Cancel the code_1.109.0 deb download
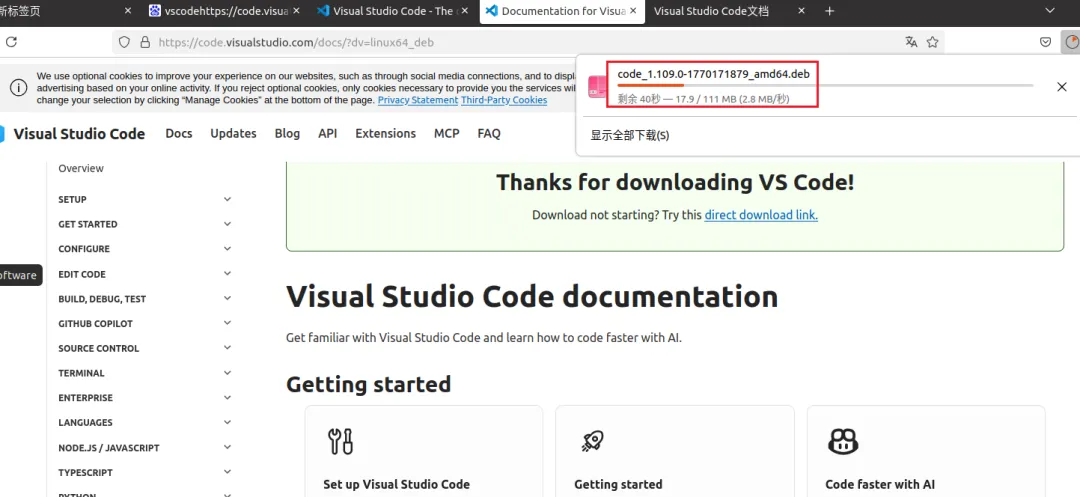 coord(1062,87)
